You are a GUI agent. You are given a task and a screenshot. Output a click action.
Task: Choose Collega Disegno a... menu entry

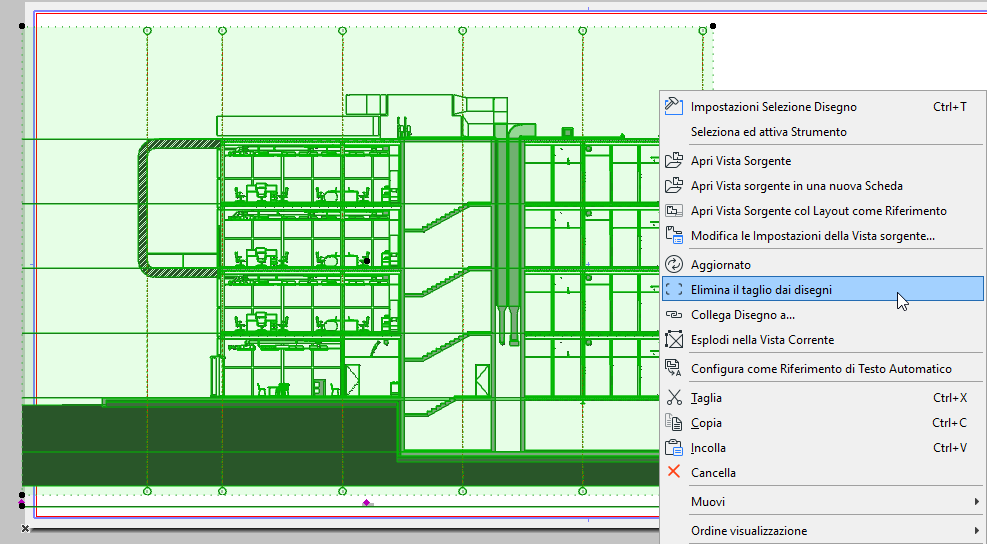click(x=743, y=315)
